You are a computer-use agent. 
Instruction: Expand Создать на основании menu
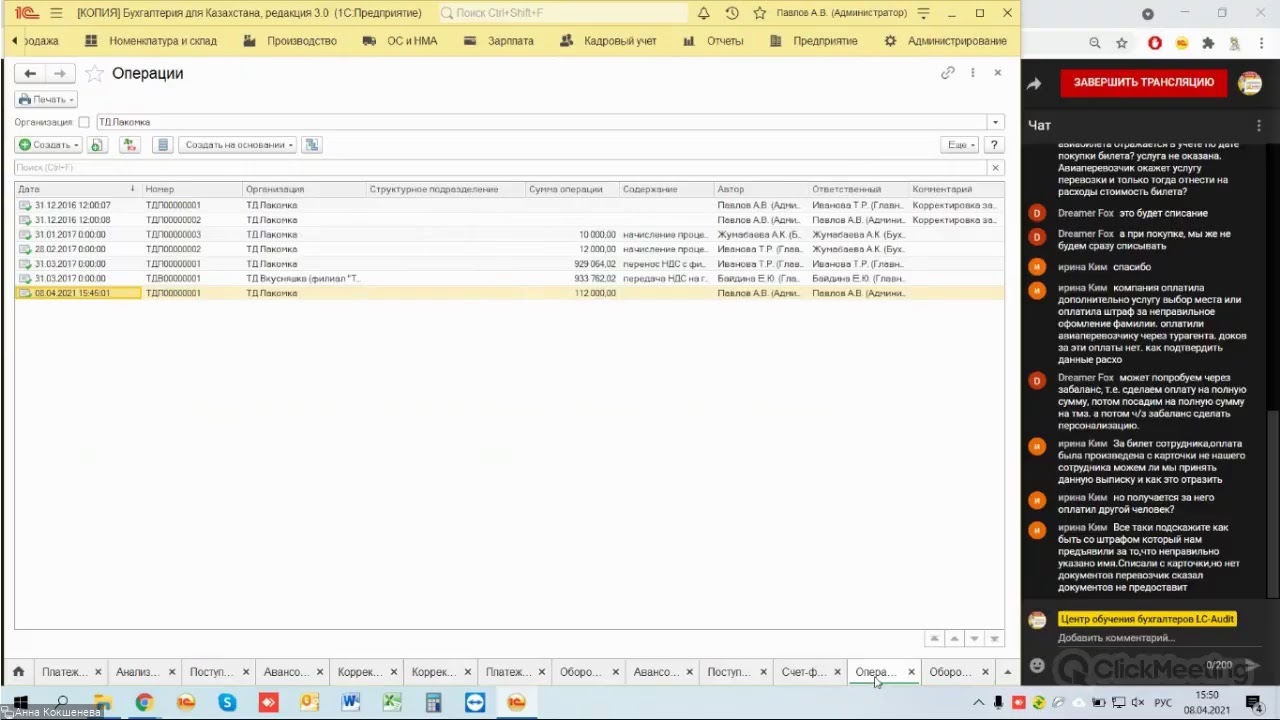238,145
